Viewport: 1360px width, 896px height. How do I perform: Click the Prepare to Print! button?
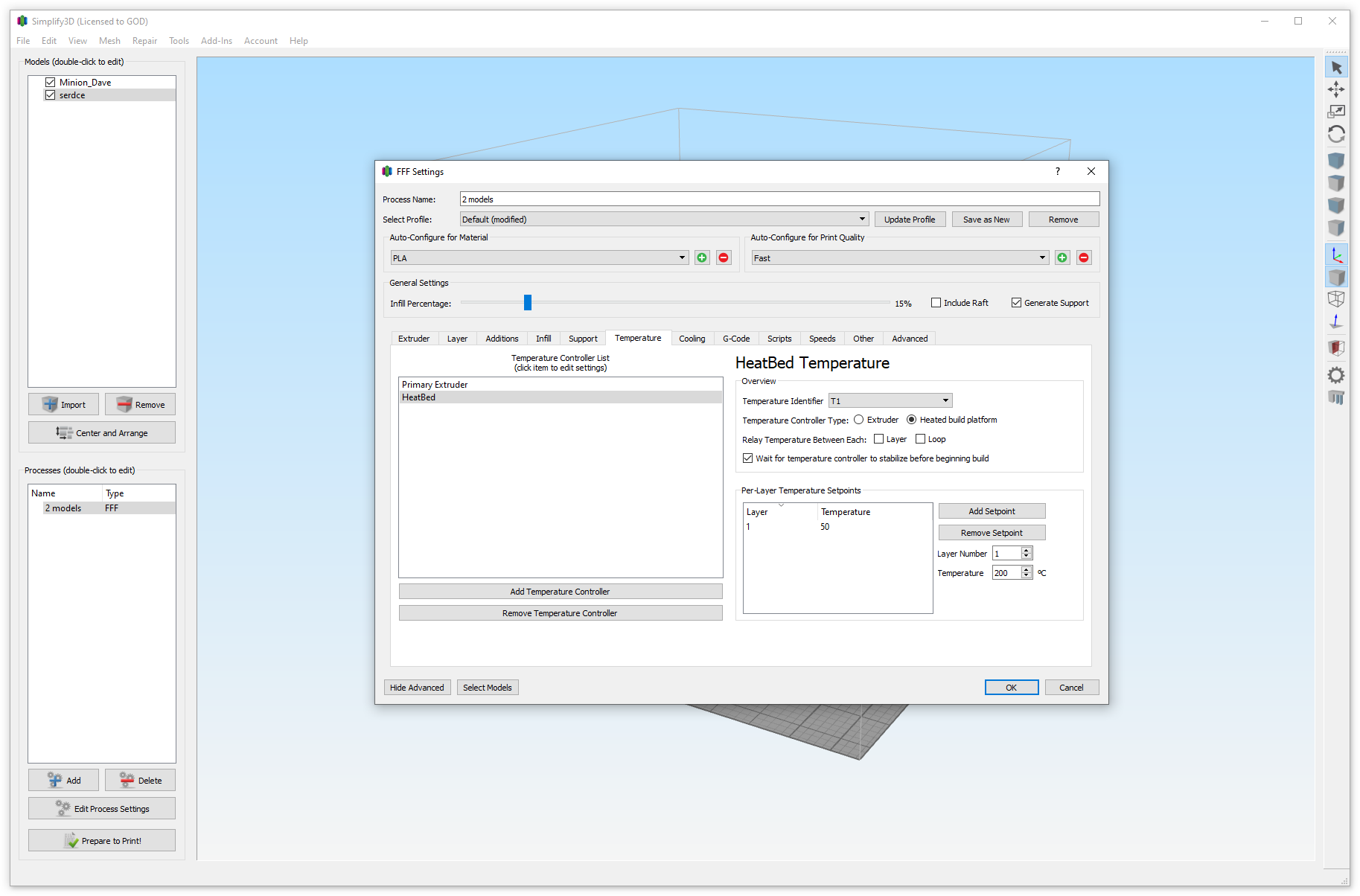(102, 841)
